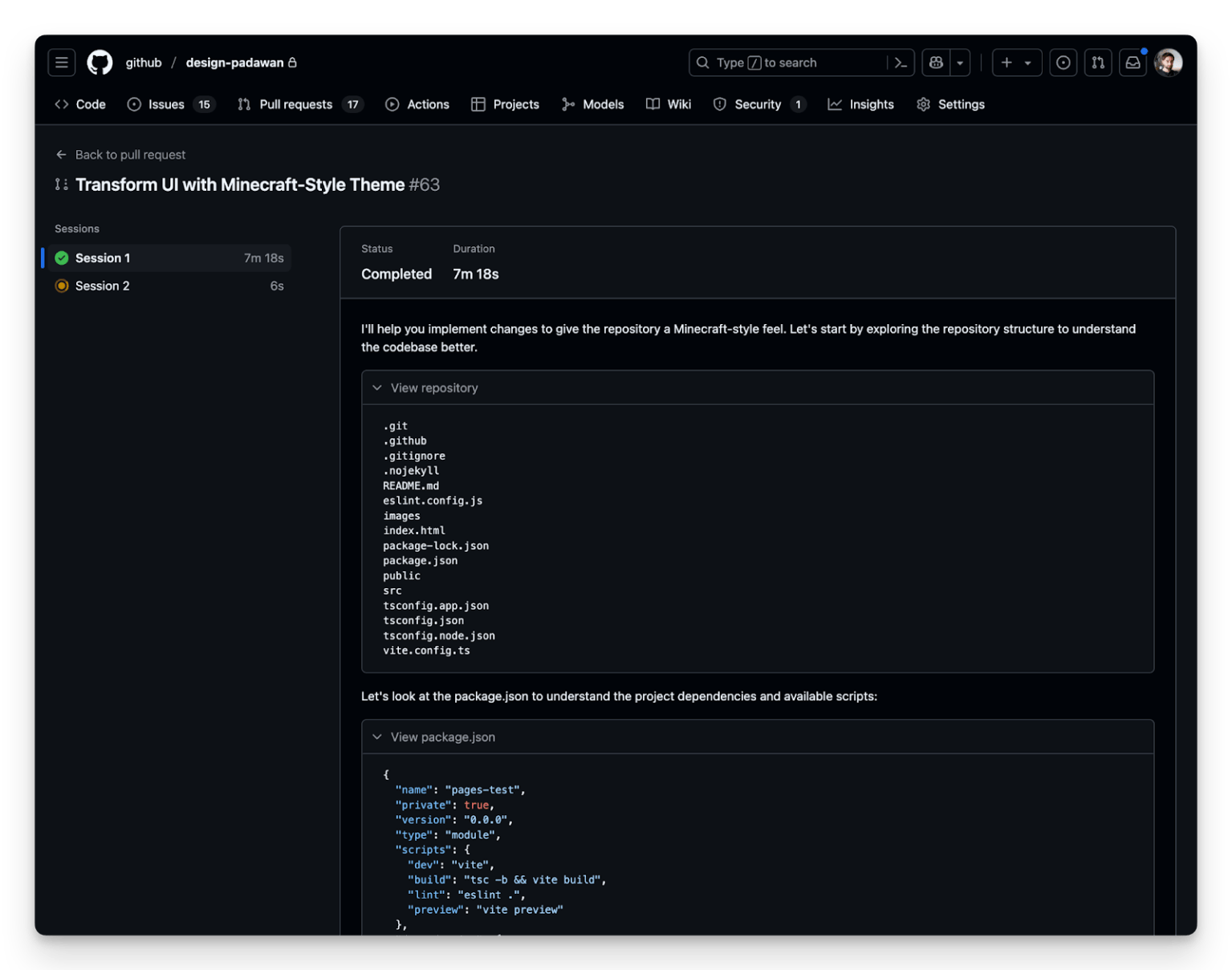Click the Issues counter badge showing 15
Screen dimensions: 1232x970
click(x=204, y=104)
